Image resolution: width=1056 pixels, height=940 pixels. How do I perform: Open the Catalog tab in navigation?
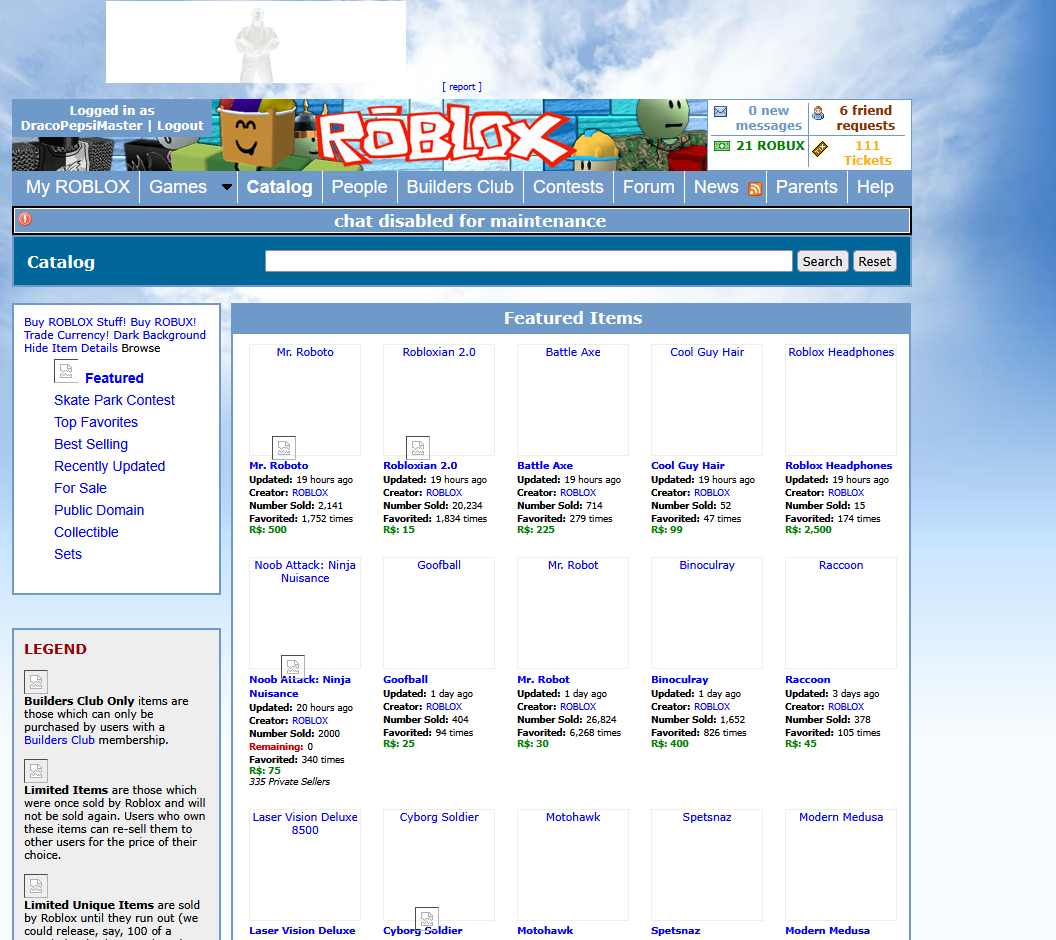tap(279, 187)
